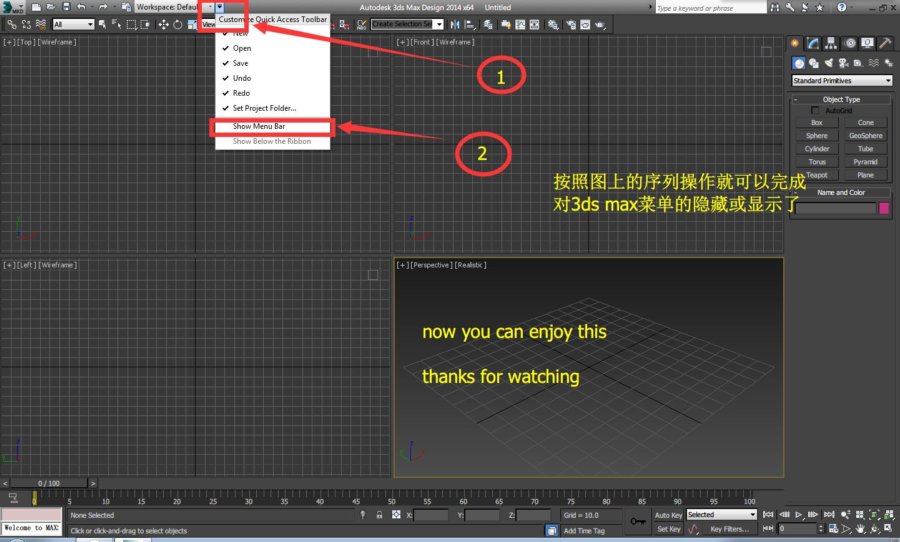Screen dimensions: 900x542
Task: Open the selection filter All dropdown
Action: (x=73, y=24)
